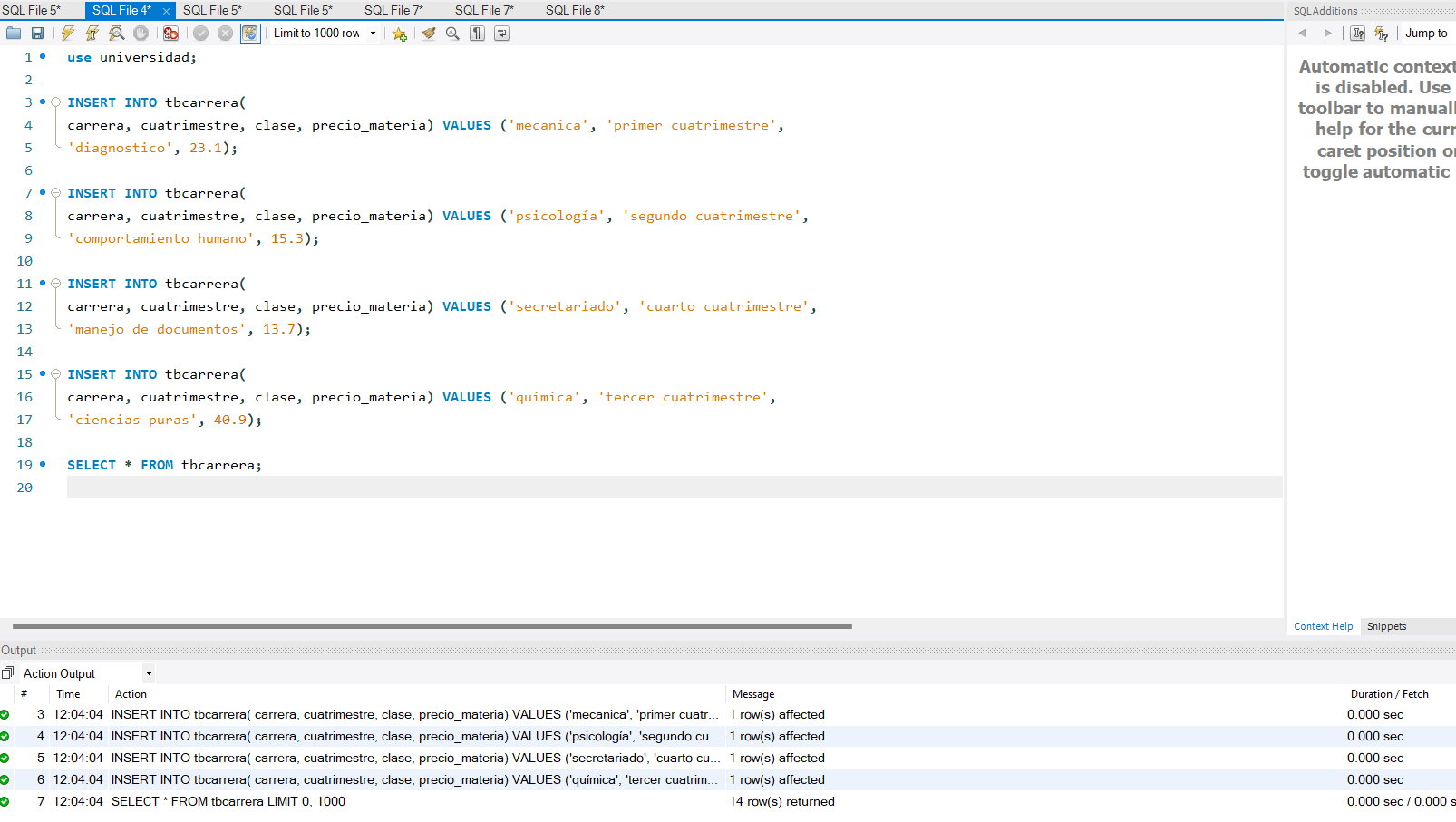
Task: Click status icon of output row 7
Action: [x=5, y=802]
